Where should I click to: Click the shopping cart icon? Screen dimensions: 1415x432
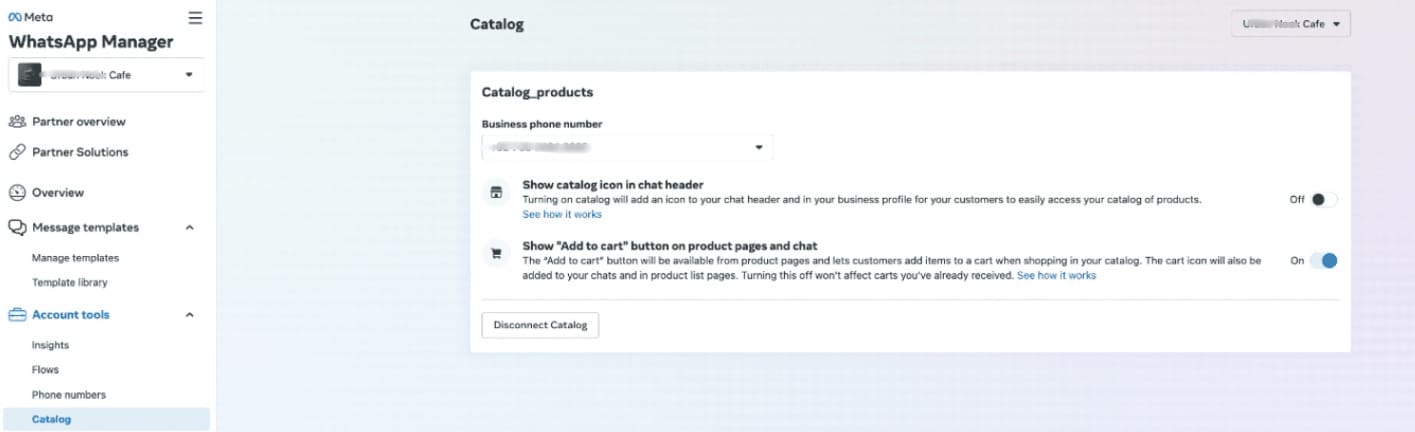tap(495, 254)
